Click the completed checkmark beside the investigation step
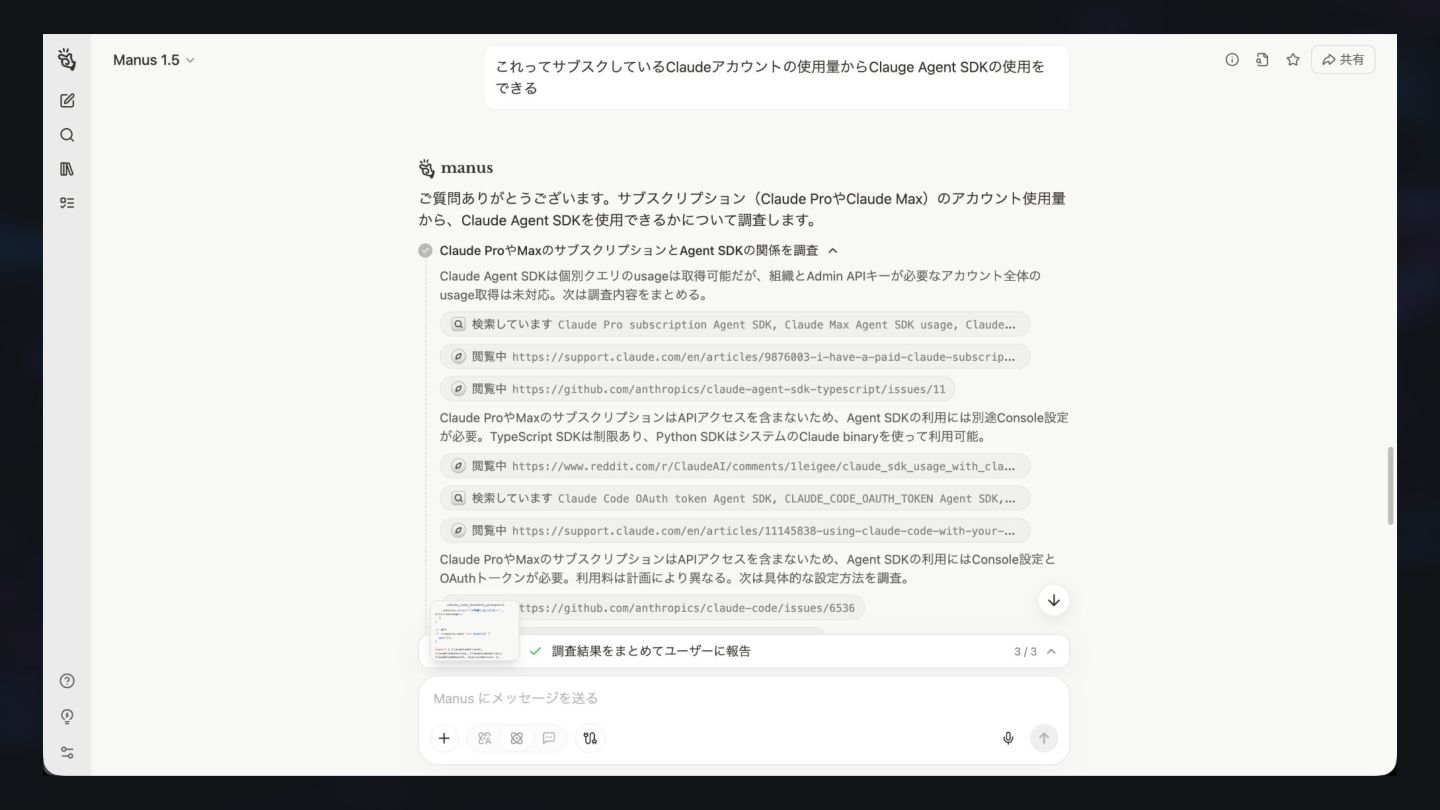1440x810 pixels. [426, 251]
